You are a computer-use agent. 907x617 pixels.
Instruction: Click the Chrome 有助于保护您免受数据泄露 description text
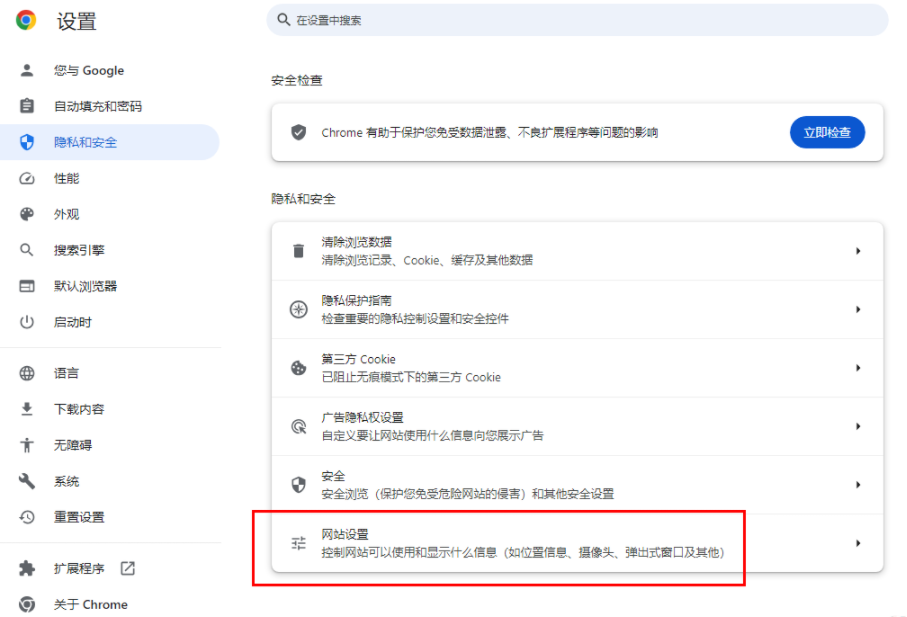(x=489, y=132)
